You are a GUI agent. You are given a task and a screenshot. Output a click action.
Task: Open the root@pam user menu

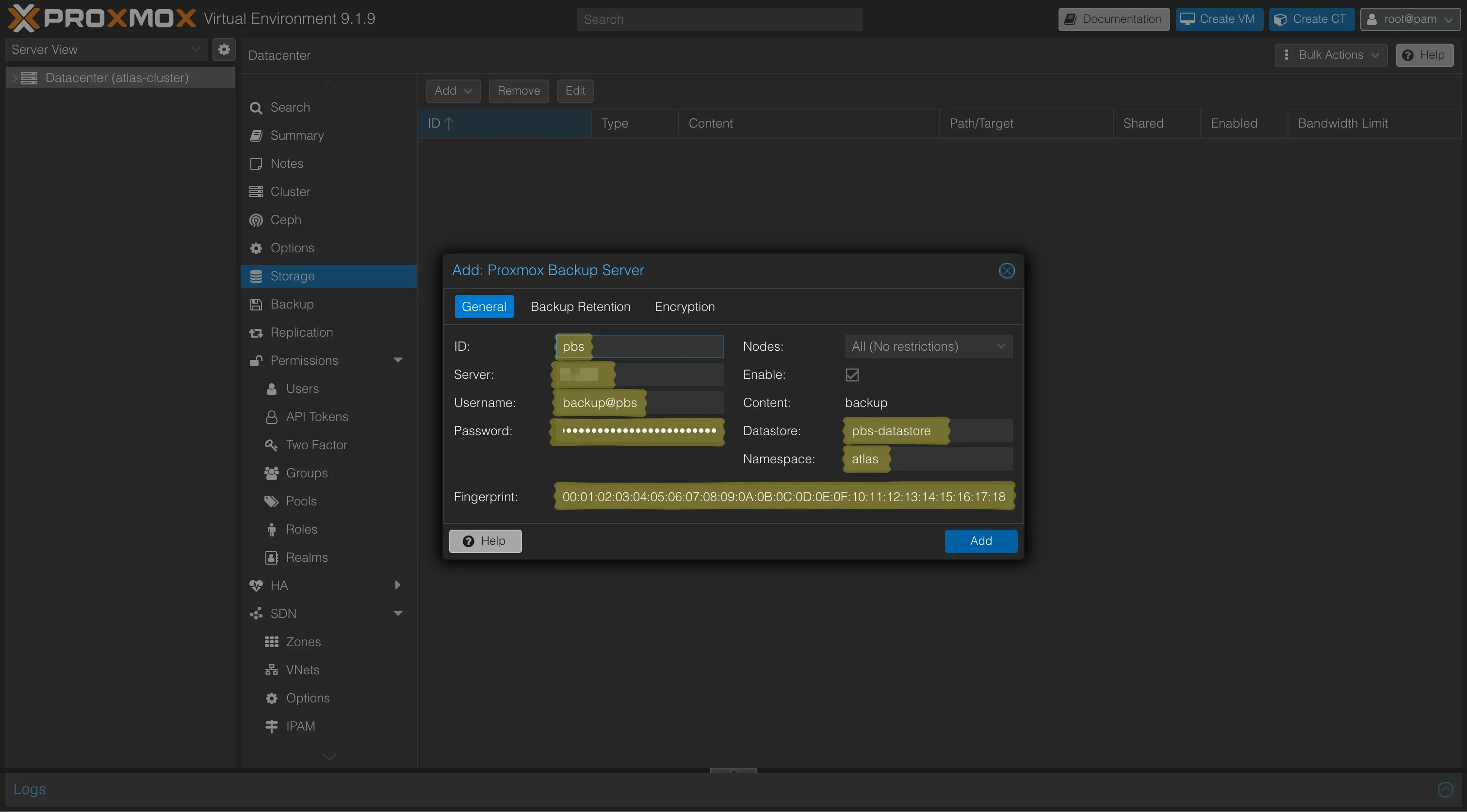pyautogui.click(x=1410, y=19)
